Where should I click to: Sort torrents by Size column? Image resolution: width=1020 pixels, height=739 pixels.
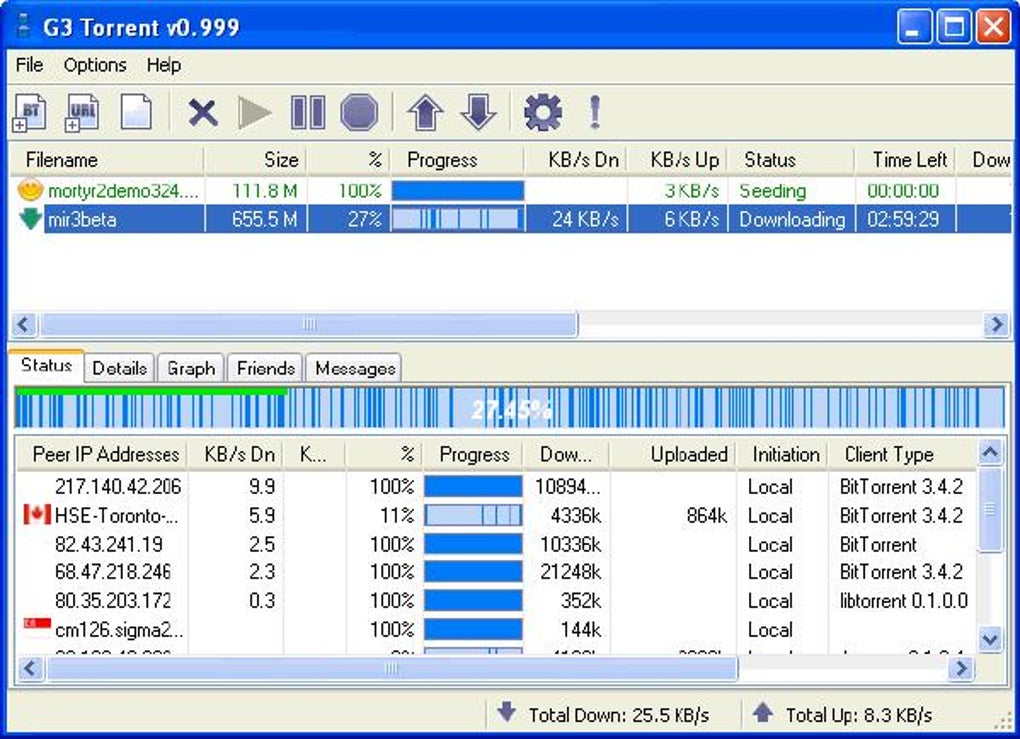click(256, 160)
